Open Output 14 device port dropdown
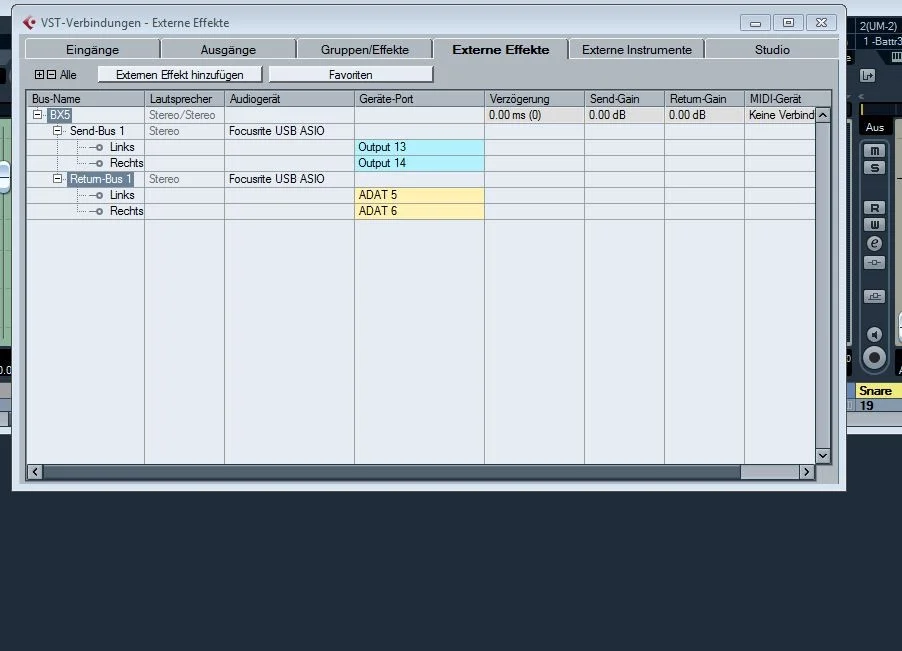The width and height of the screenshot is (902, 651). 419,163
